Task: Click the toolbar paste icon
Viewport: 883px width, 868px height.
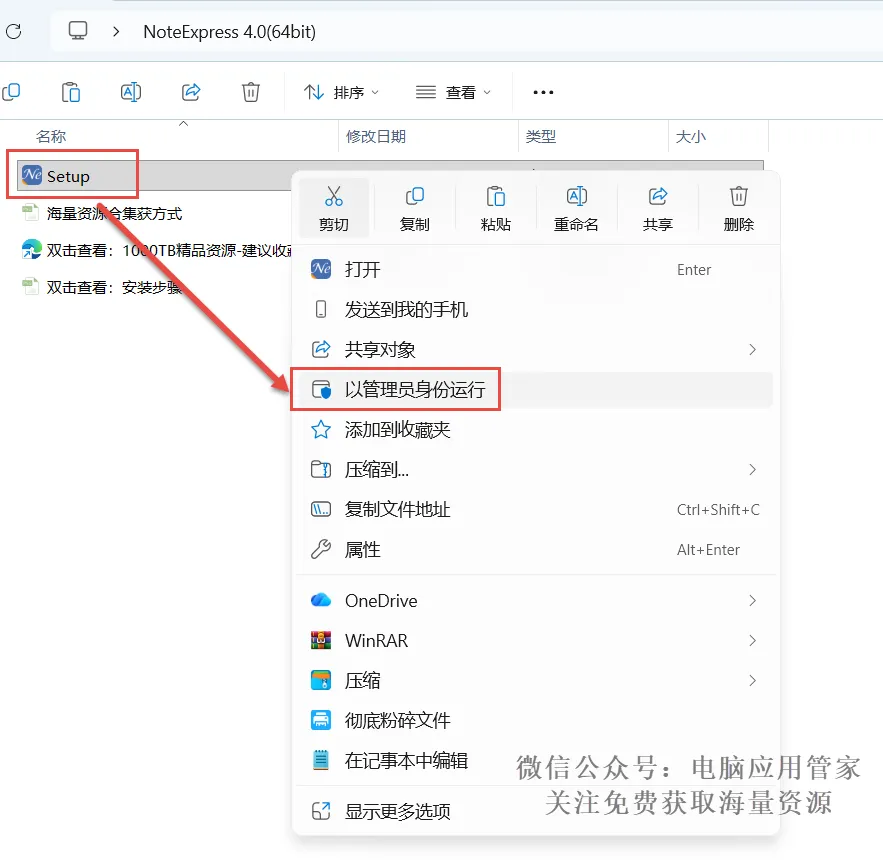Action: (x=71, y=92)
